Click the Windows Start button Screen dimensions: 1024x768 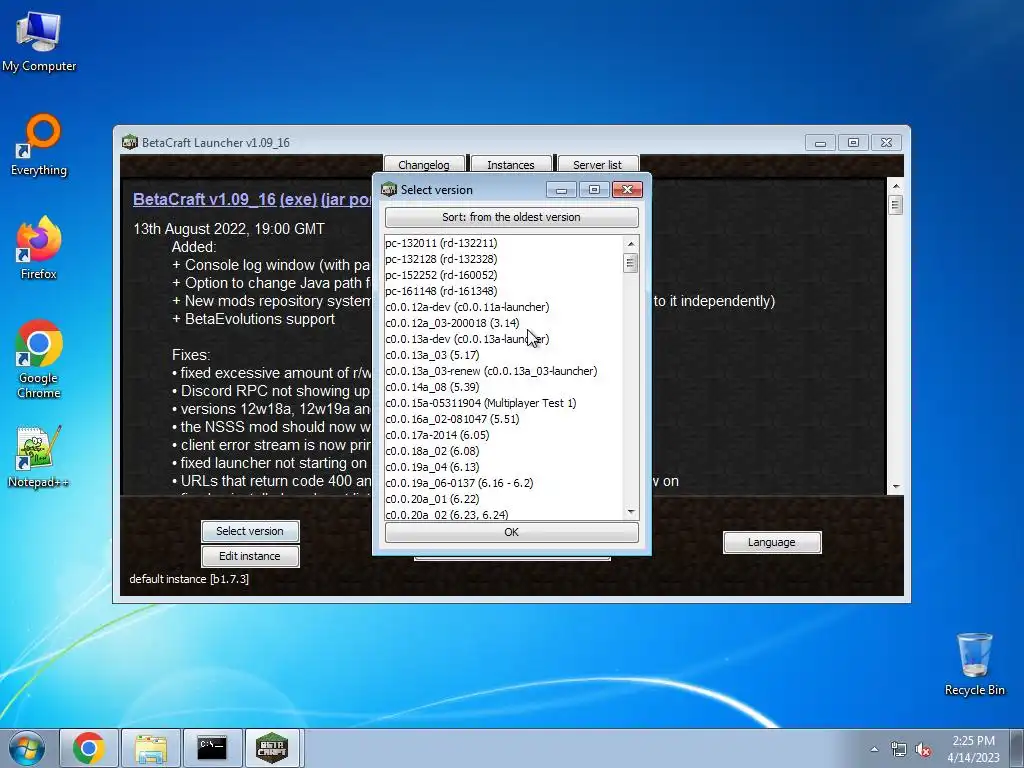27,748
